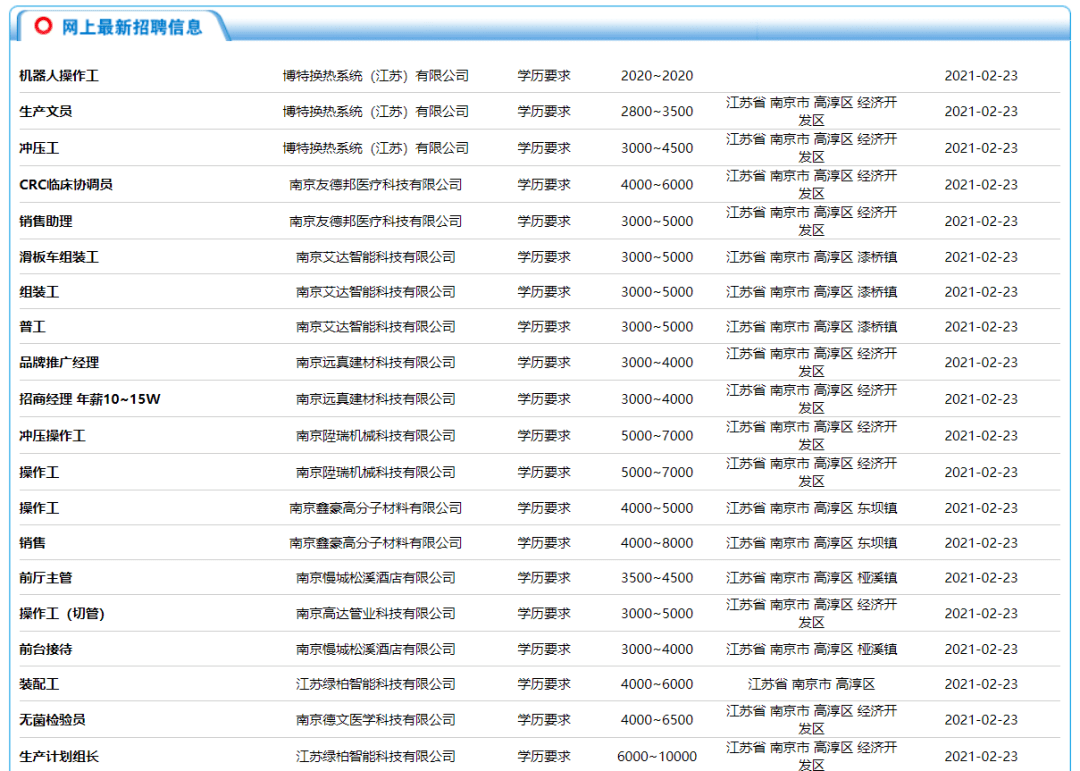This screenshot has height=771, width=1080.
Task: View the 装配工 job posting
Action: tap(39, 684)
